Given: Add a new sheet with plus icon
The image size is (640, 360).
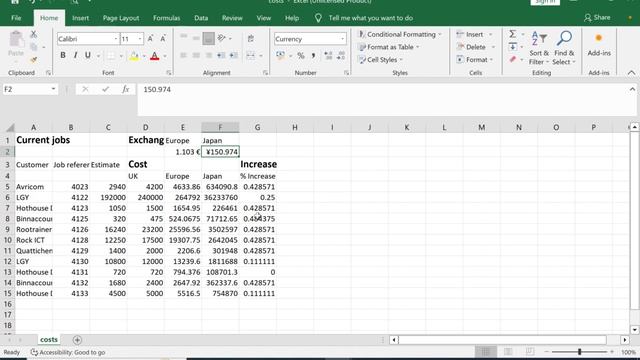Looking at the screenshot, I should click(x=77, y=340).
